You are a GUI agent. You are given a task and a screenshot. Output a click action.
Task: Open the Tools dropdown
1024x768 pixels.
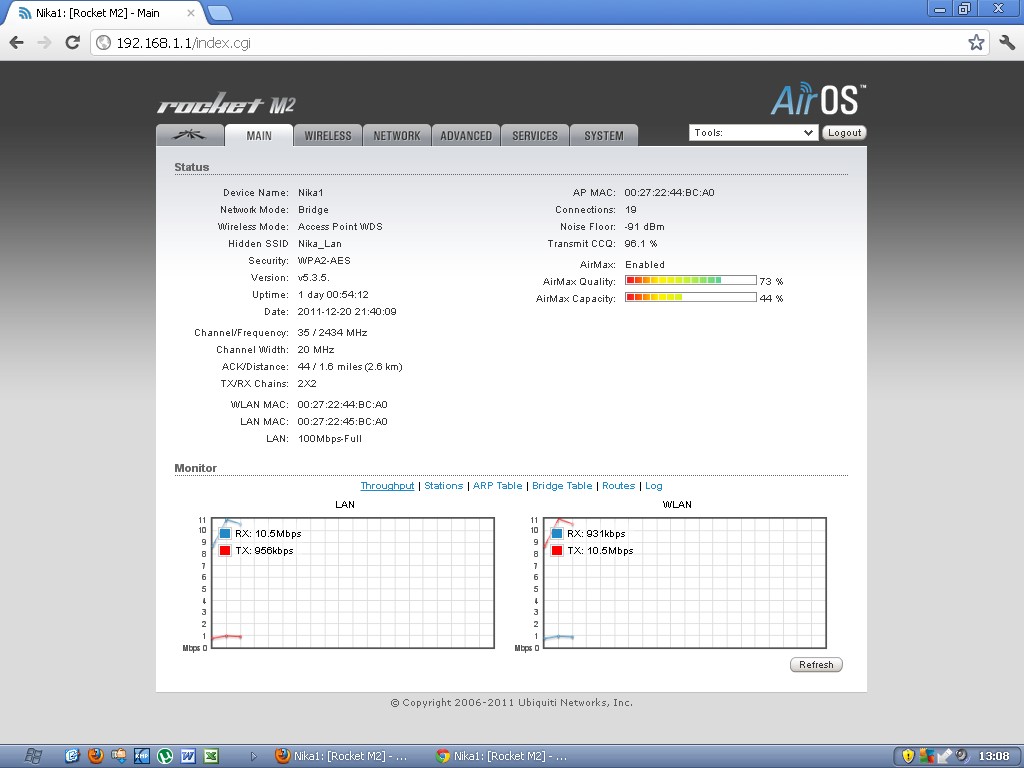tap(753, 133)
